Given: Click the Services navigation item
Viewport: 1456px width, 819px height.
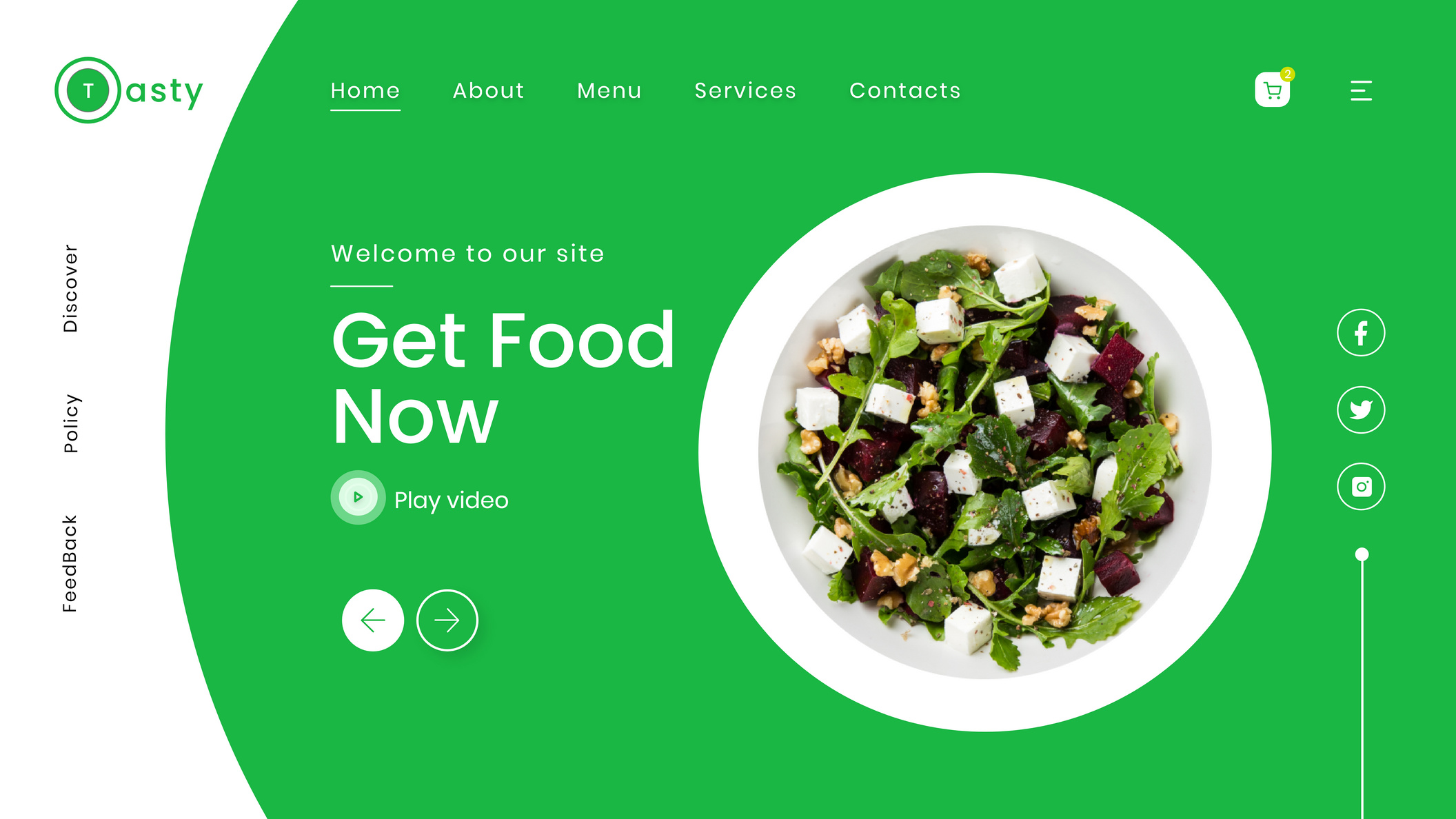Looking at the screenshot, I should coord(746,91).
